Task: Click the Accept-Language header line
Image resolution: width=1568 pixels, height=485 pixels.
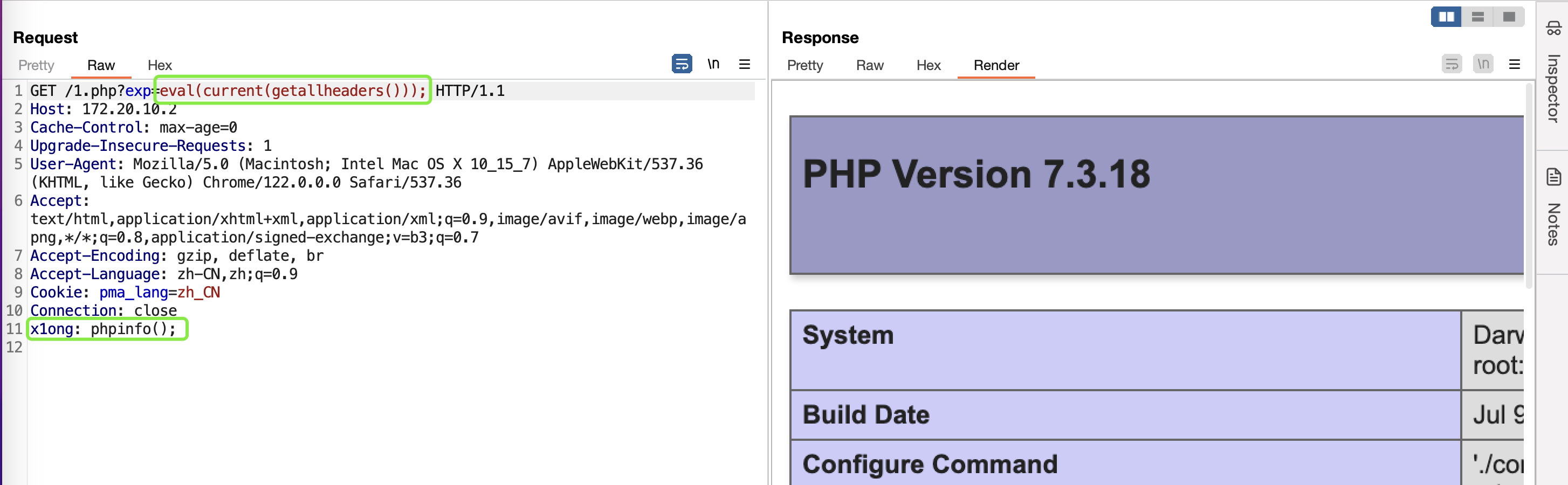Action: point(164,274)
